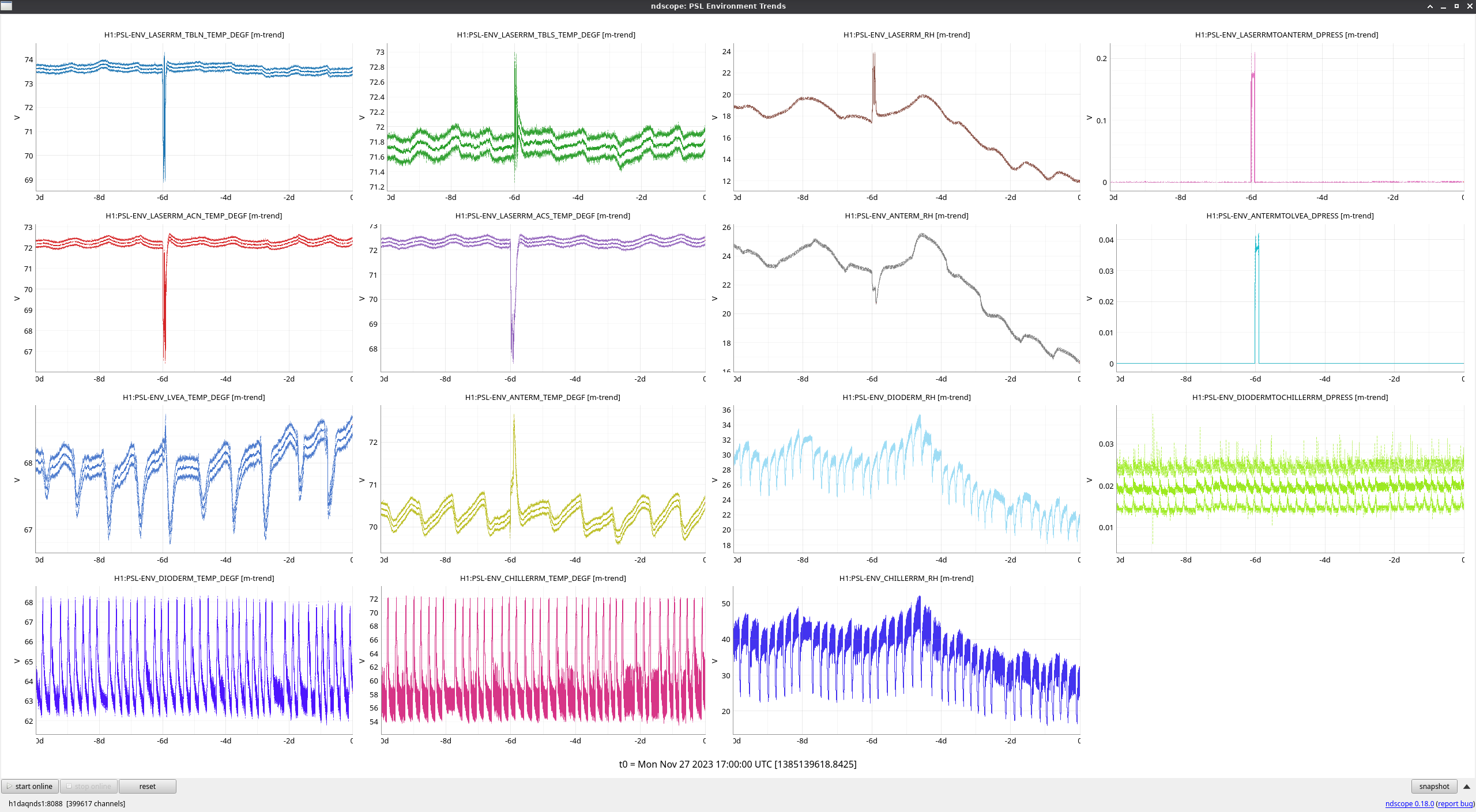Take a snapshot of the plots
This screenshot has height=812, width=1476.
1433,786
